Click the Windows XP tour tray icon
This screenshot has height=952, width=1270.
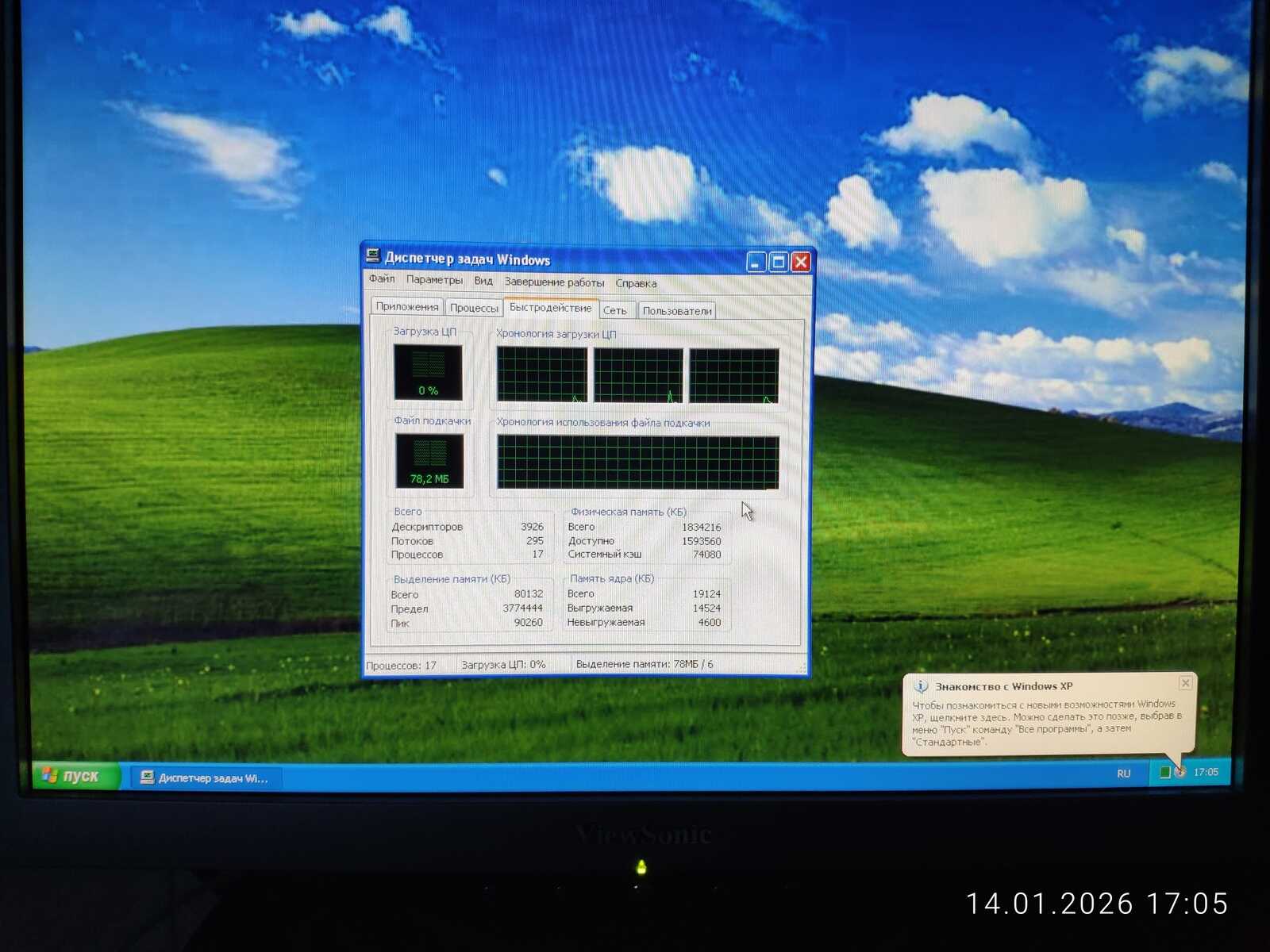tap(1180, 772)
